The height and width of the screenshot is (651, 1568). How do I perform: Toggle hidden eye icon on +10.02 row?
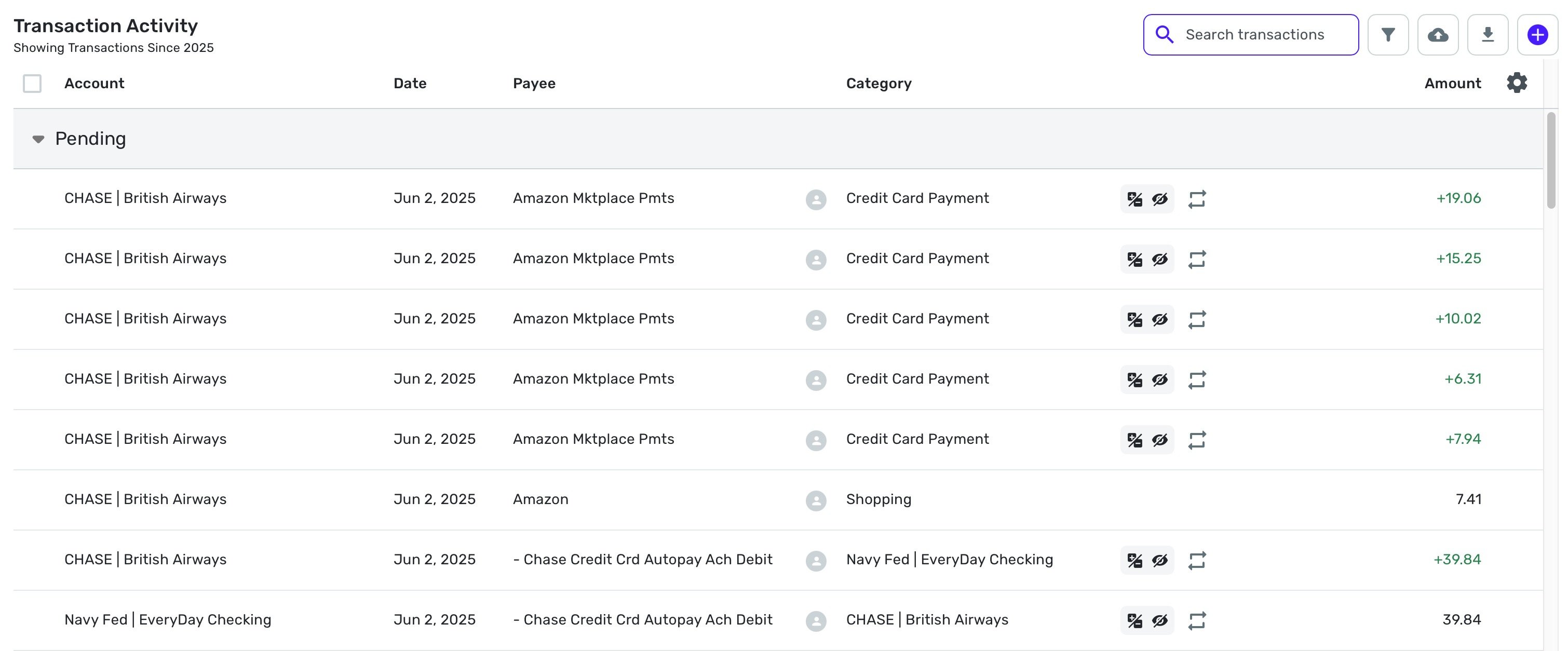click(x=1159, y=319)
